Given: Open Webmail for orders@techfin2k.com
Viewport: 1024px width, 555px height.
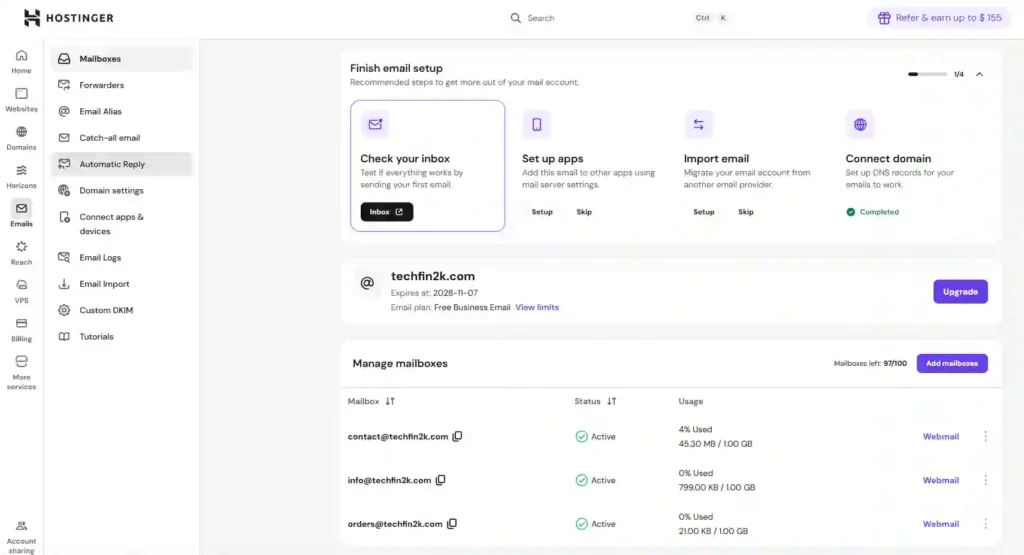Looking at the screenshot, I should click(940, 524).
